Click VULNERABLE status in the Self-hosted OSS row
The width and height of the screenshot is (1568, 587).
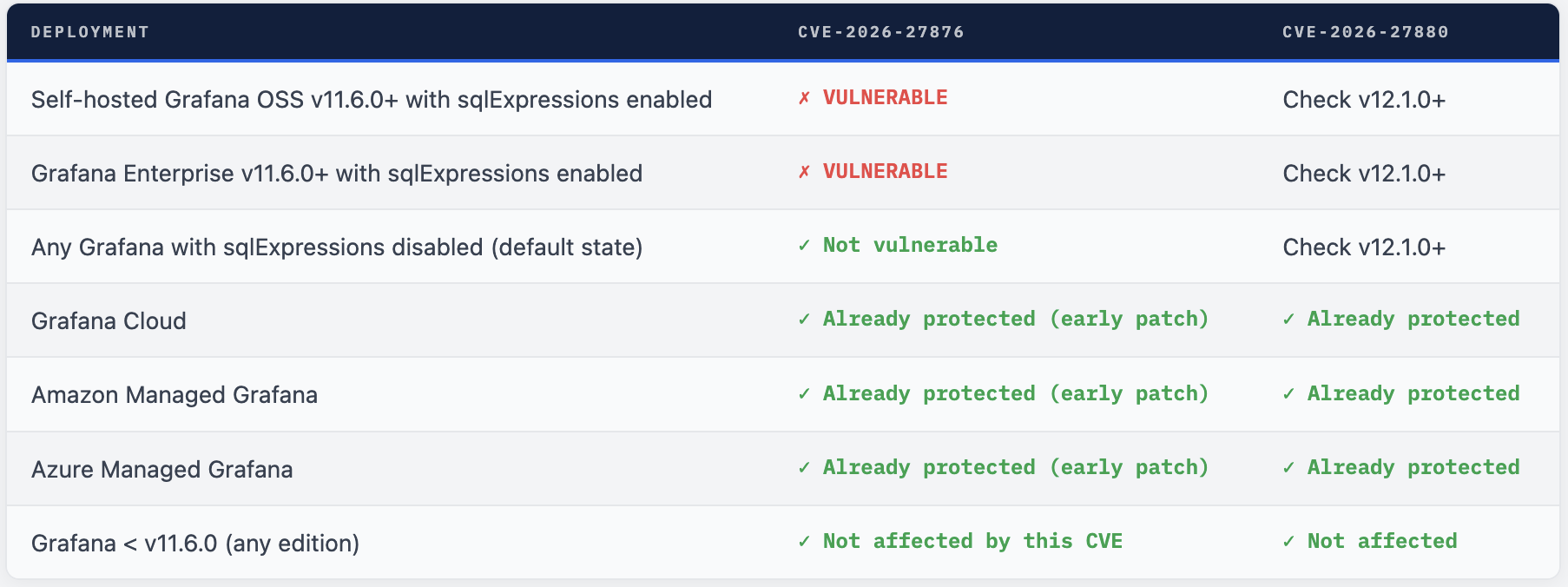click(x=885, y=98)
